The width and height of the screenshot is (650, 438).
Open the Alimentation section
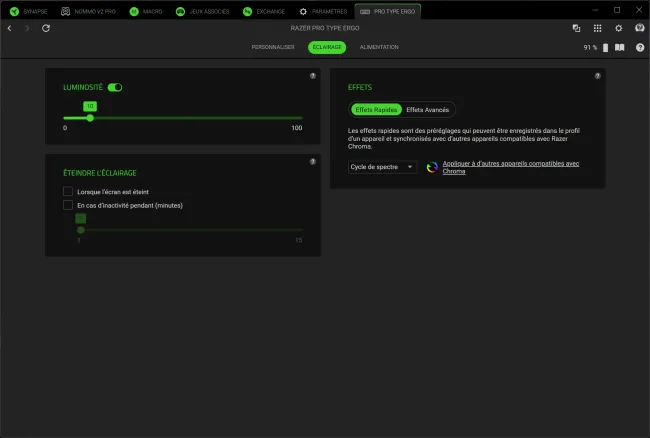click(x=379, y=47)
